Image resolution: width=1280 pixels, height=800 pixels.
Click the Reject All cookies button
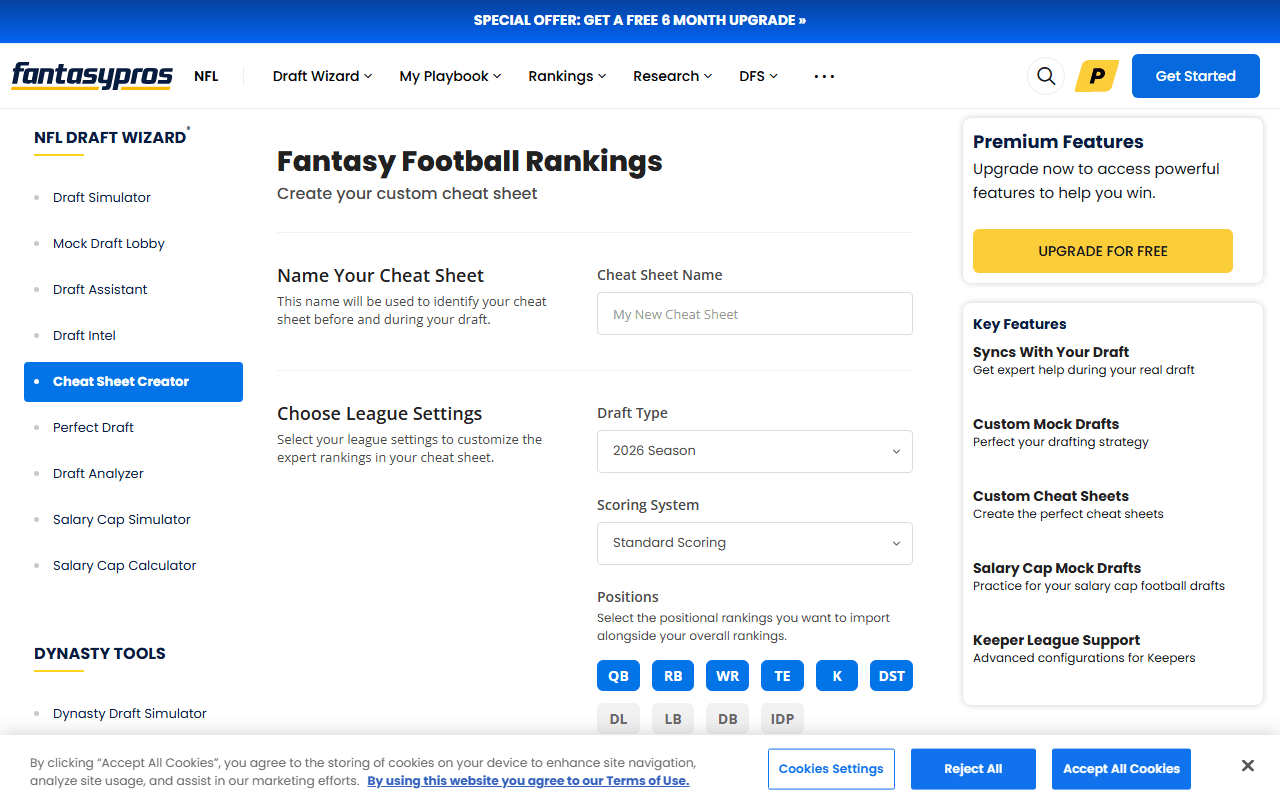pos(973,769)
